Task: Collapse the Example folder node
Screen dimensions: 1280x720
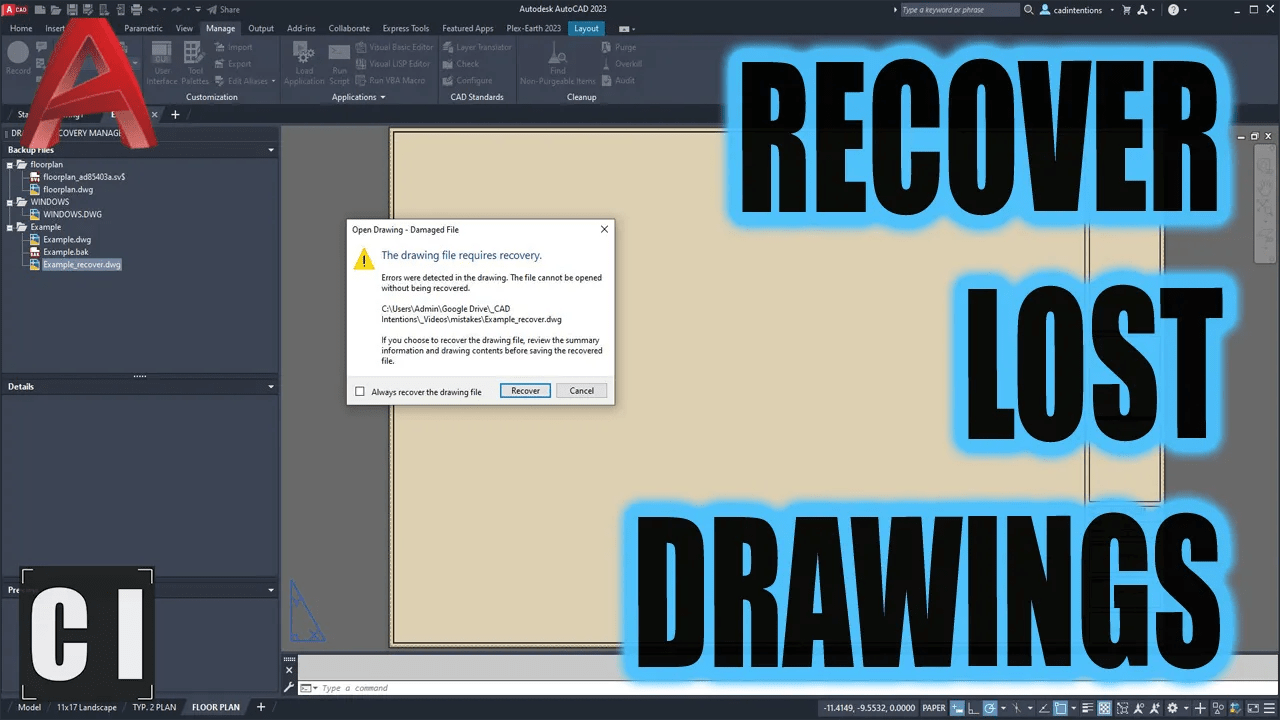Action: (11, 227)
